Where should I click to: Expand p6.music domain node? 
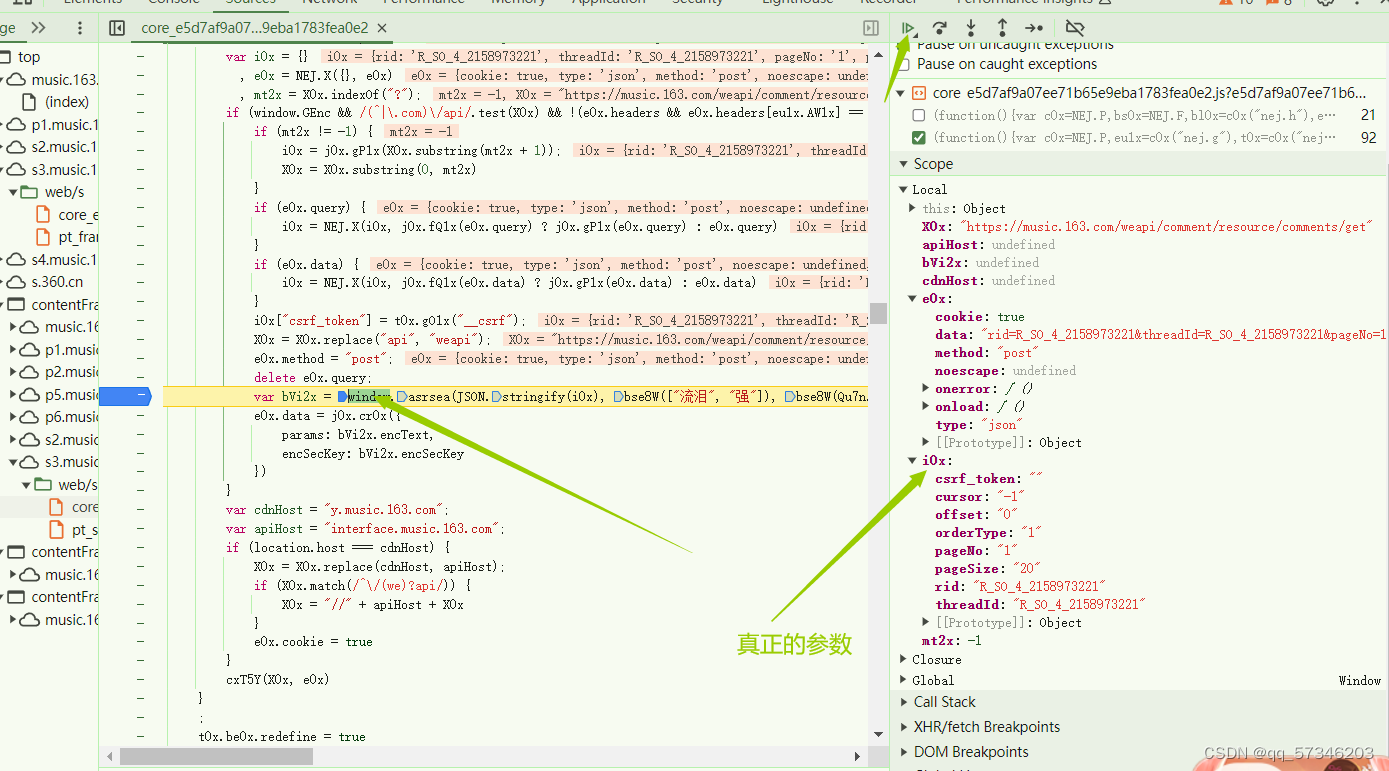point(14,417)
